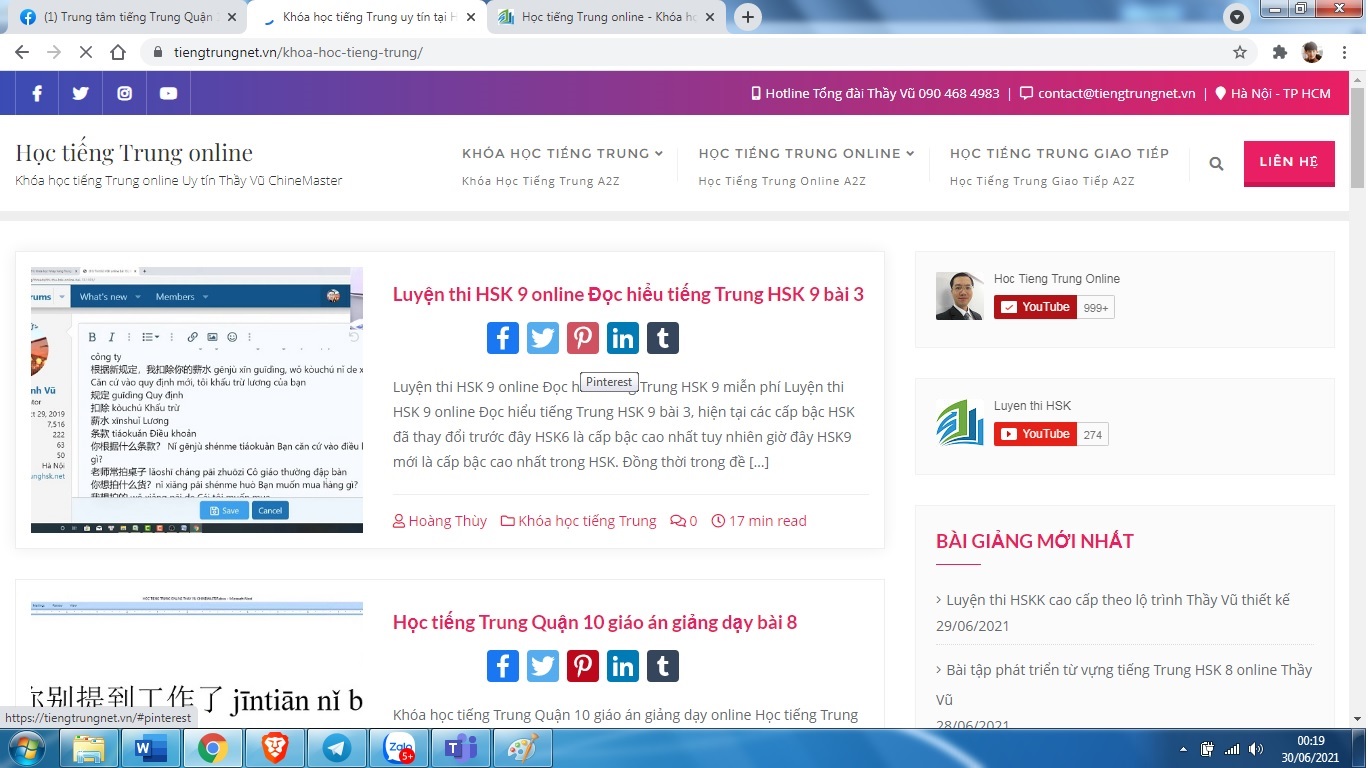Open Brave browser from the taskbar
This screenshot has width=1368, height=768.
(x=273, y=748)
